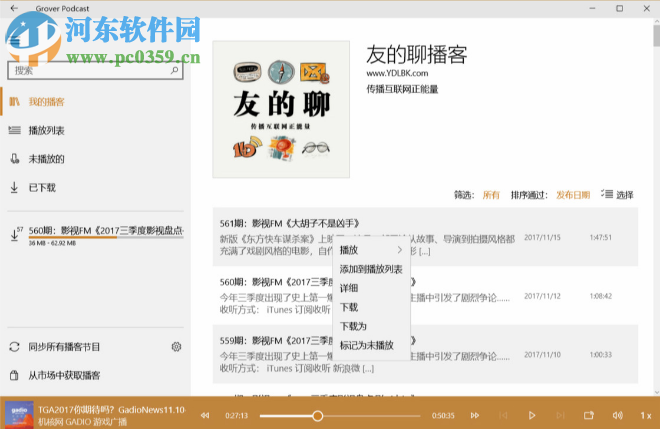Choose 标记为未播放 in context menu
This screenshot has height=430, width=663.
[x=371, y=345]
